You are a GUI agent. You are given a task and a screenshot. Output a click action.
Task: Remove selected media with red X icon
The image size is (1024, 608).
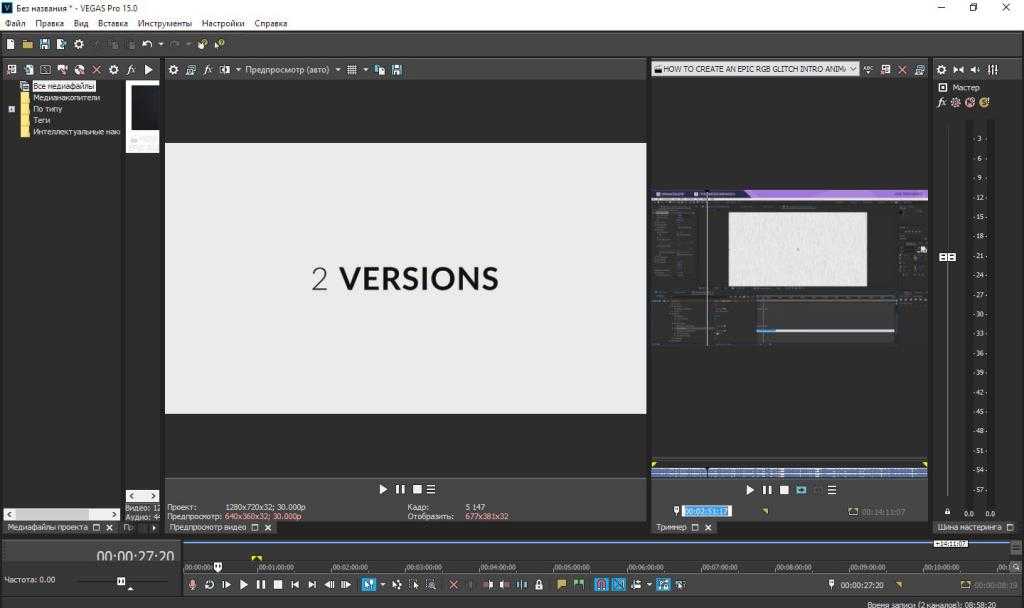click(x=97, y=70)
